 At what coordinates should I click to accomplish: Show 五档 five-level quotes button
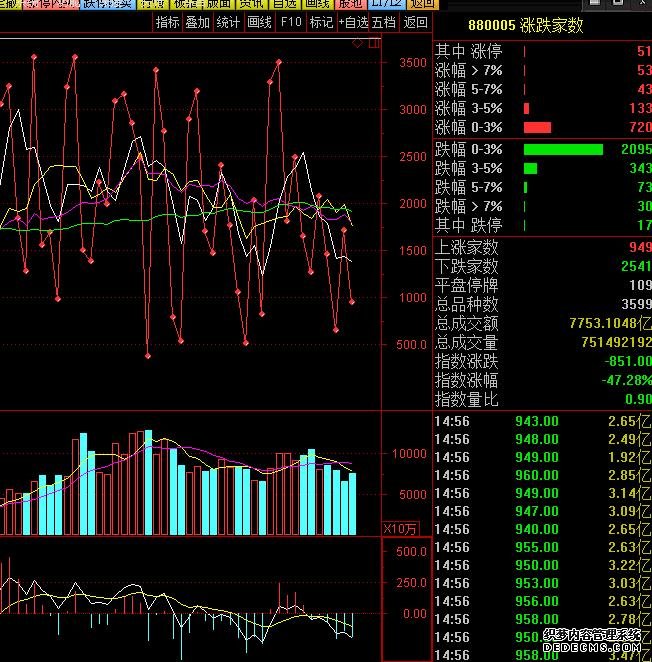click(384, 22)
